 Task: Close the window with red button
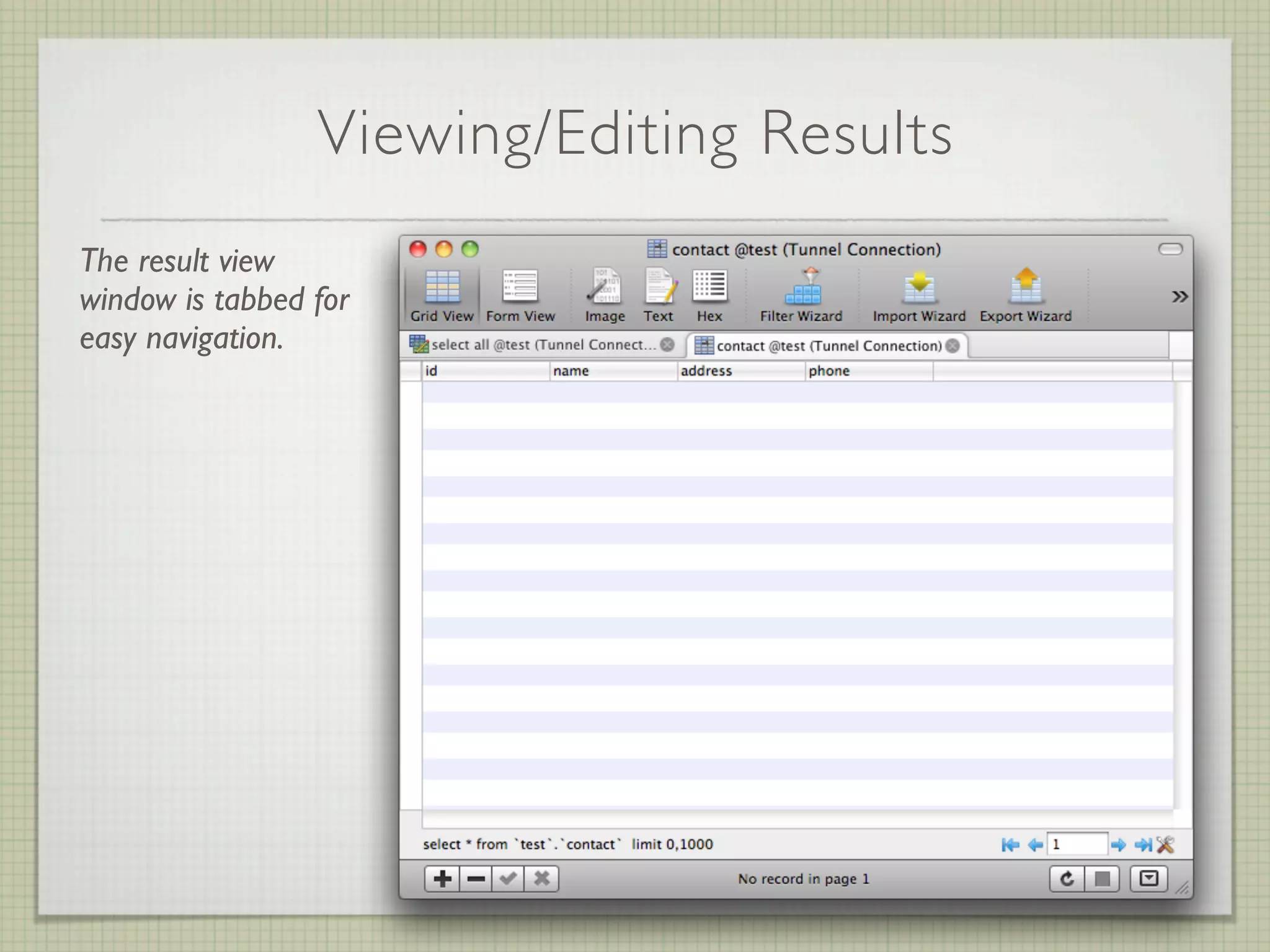pyautogui.click(x=418, y=249)
